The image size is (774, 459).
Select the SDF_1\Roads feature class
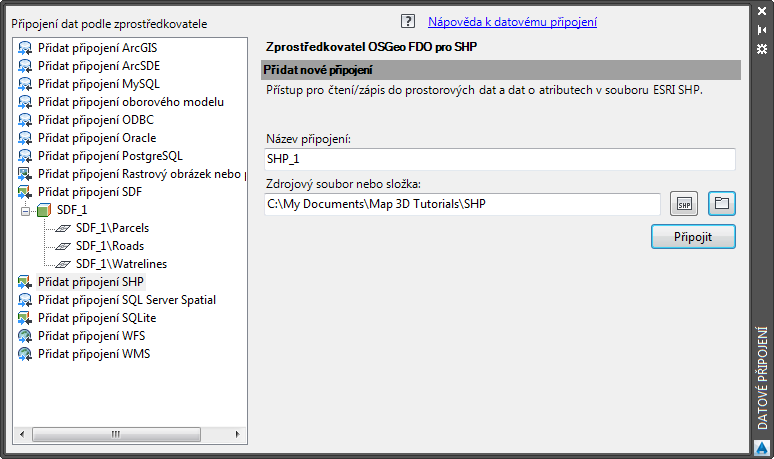[109, 246]
